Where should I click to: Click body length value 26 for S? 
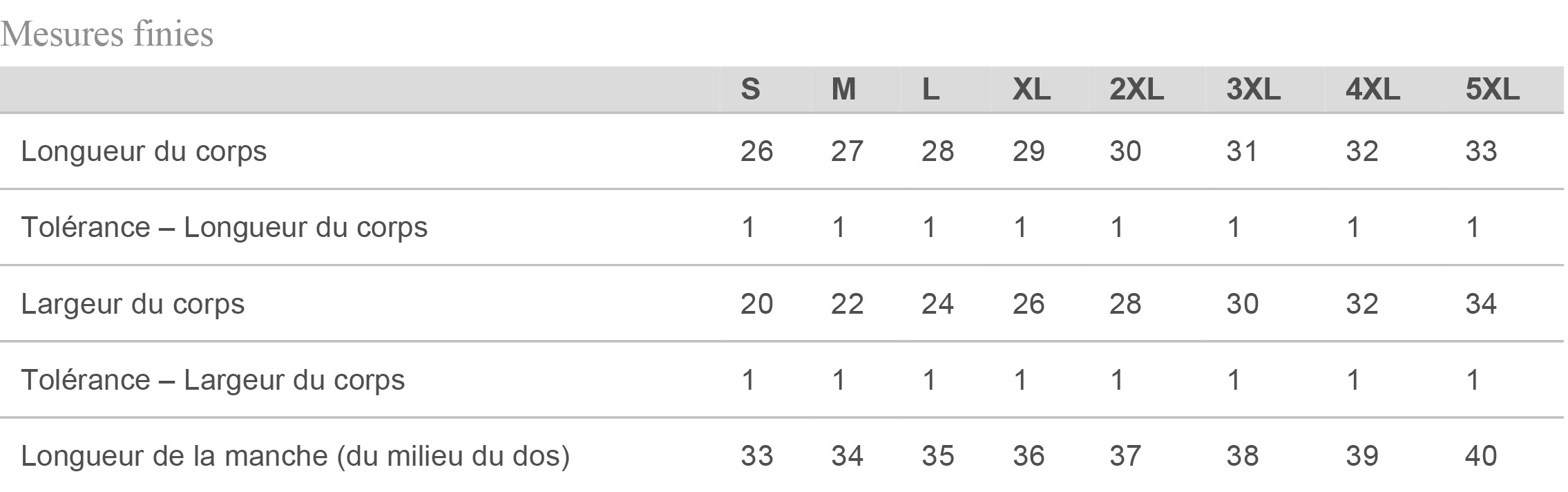point(757,151)
